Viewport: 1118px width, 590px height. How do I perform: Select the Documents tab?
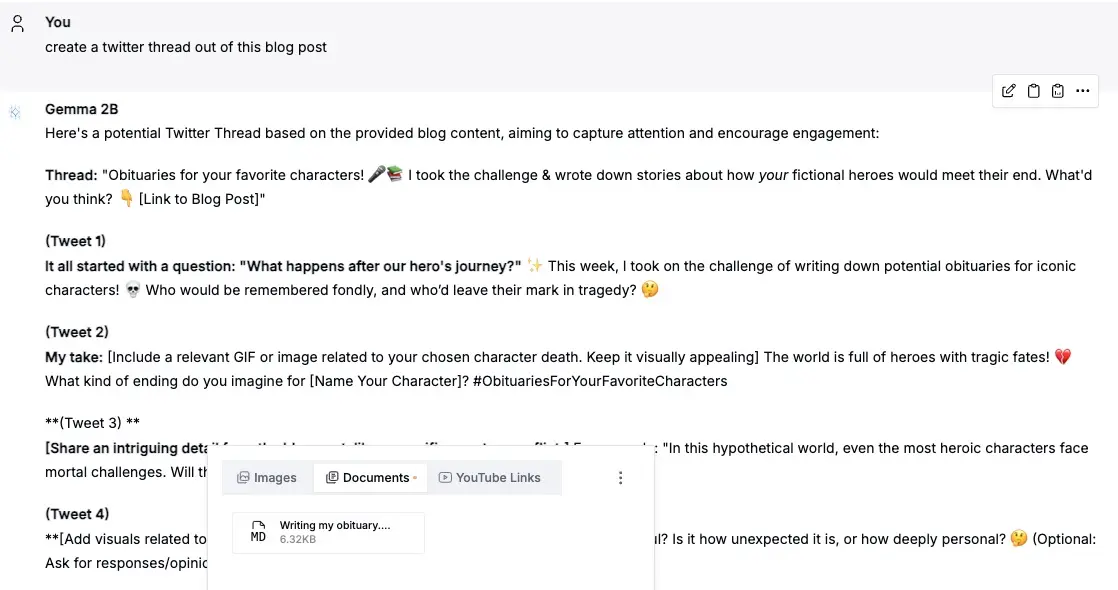370,478
